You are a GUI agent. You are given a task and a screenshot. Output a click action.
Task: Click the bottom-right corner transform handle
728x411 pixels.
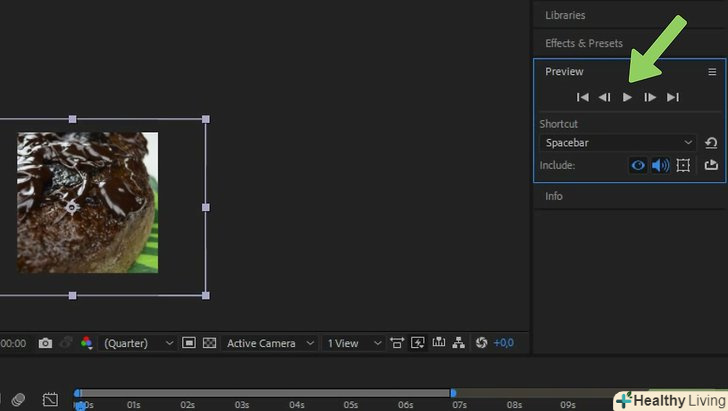(x=206, y=295)
